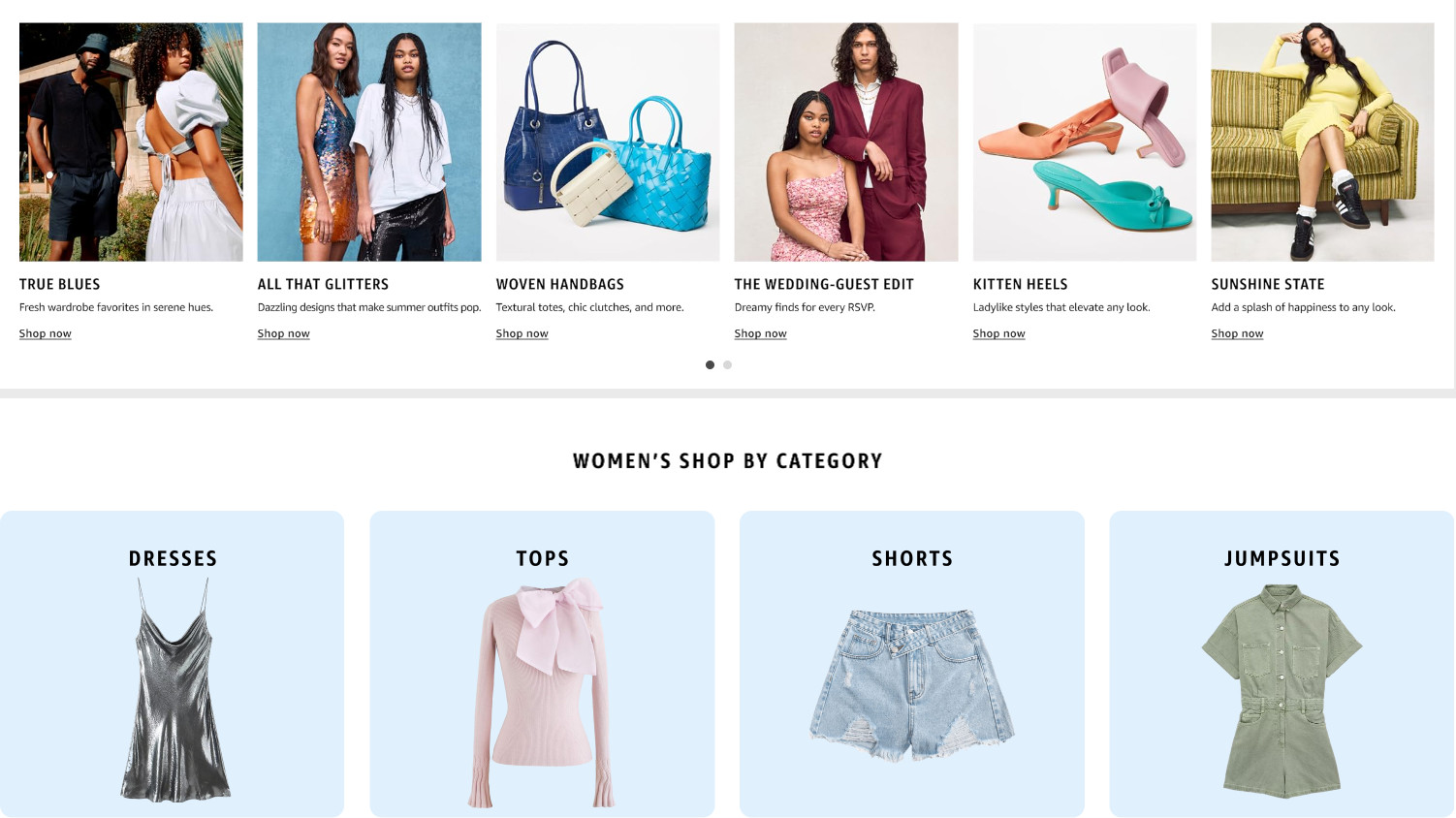Select the Jumpsuits category card
Image resolution: width=1456 pixels, height=818 pixels.
1282,664
